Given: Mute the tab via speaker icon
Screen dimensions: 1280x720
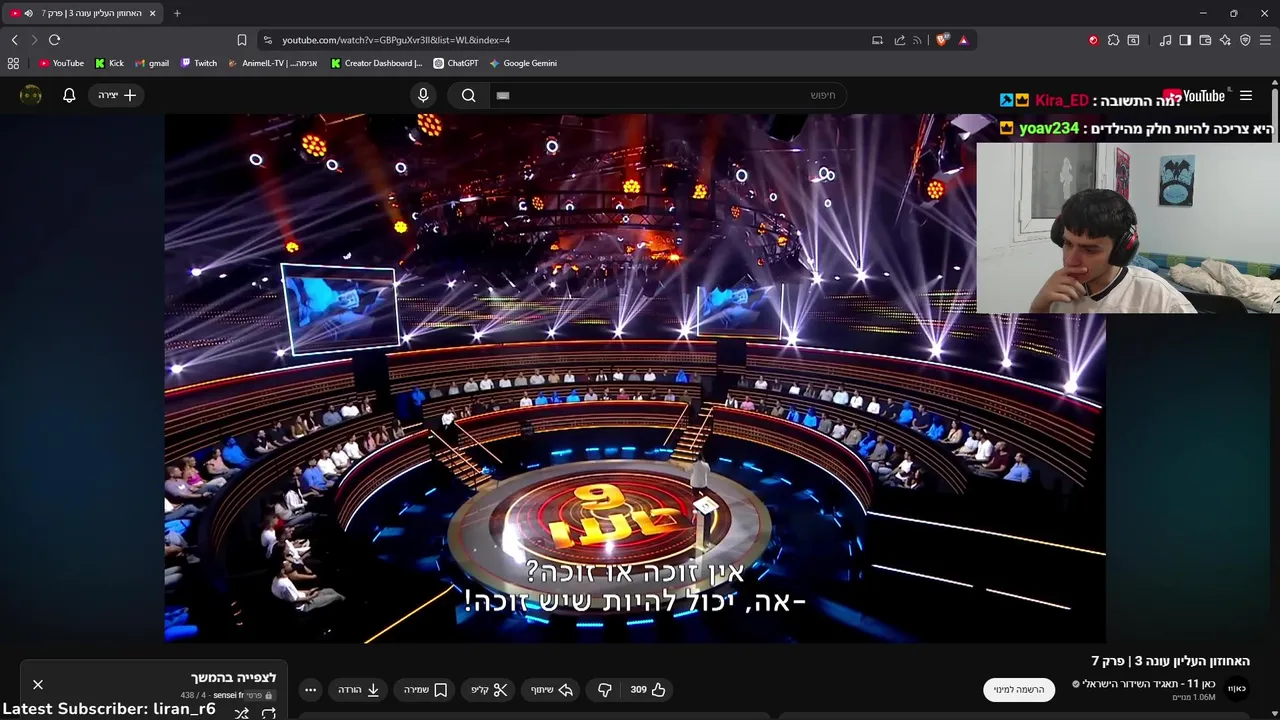Looking at the screenshot, I should (28, 13).
